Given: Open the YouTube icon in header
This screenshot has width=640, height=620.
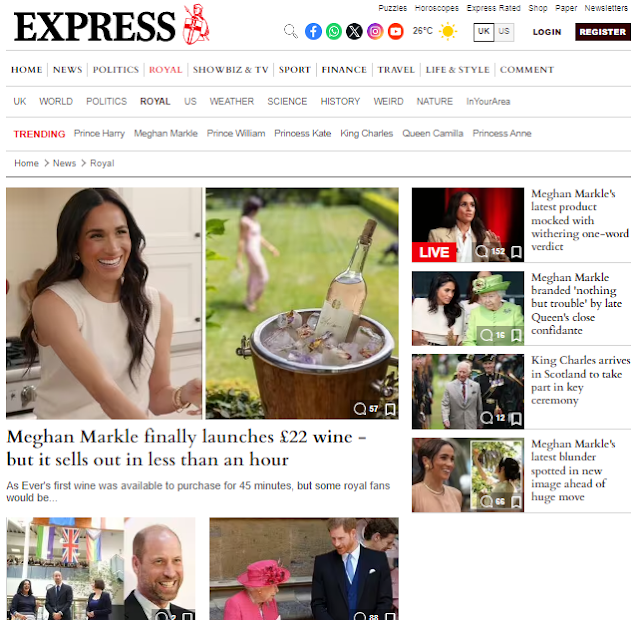Looking at the screenshot, I should 396,31.
